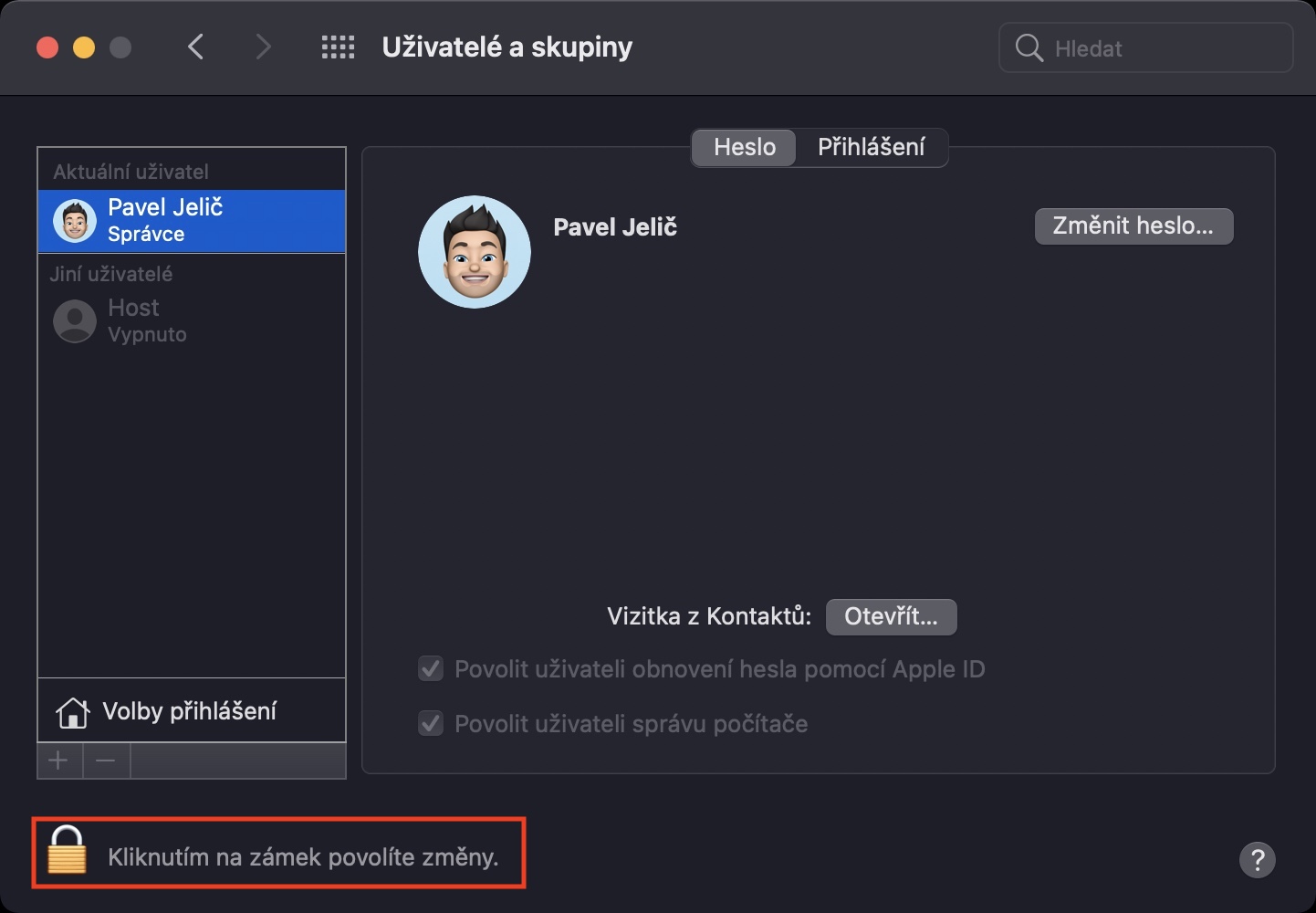
Task: Toggle Apple ID password reset checkbox
Action: pos(431,669)
